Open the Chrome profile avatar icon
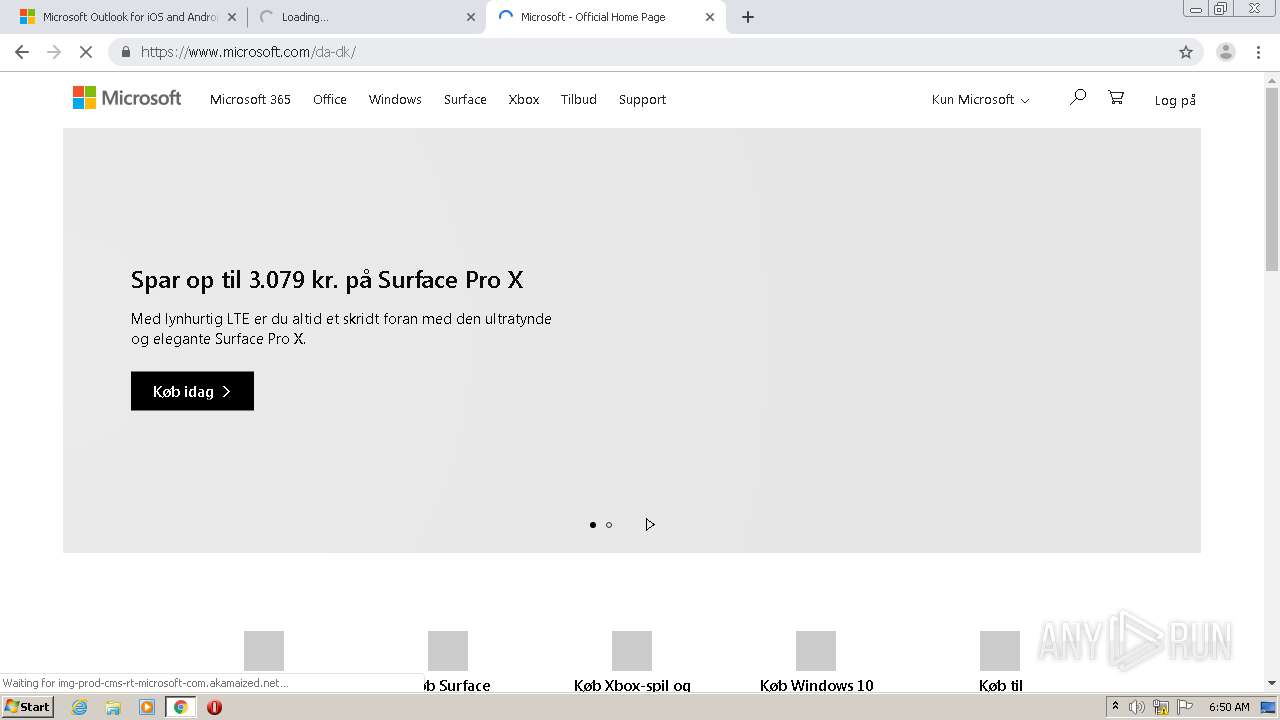This screenshot has height=720, width=1280. (1226, 52)
